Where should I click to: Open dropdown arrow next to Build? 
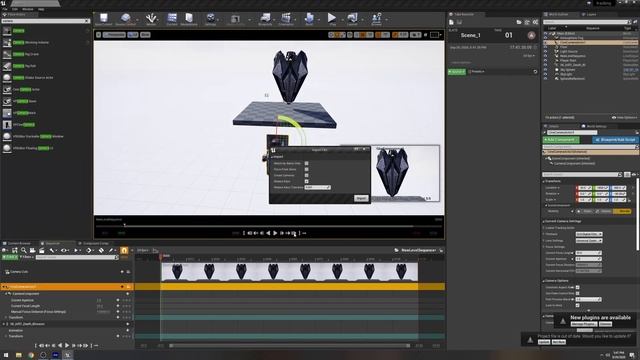(x=319, y=20)
